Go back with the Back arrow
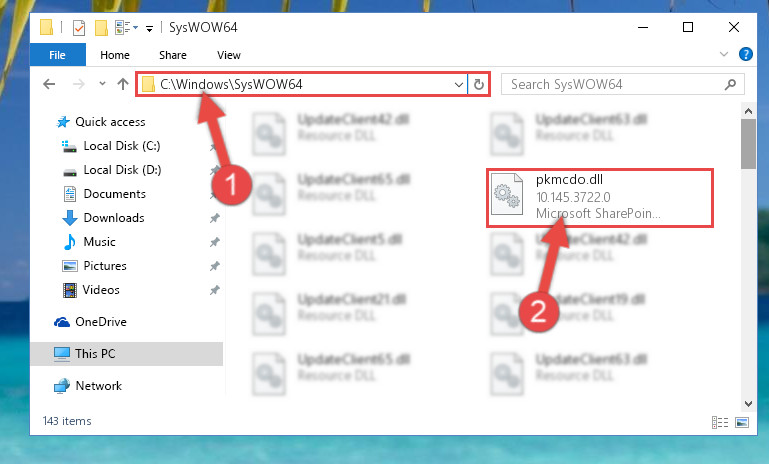This screenshot has height=464, width=769. [49, 84]
